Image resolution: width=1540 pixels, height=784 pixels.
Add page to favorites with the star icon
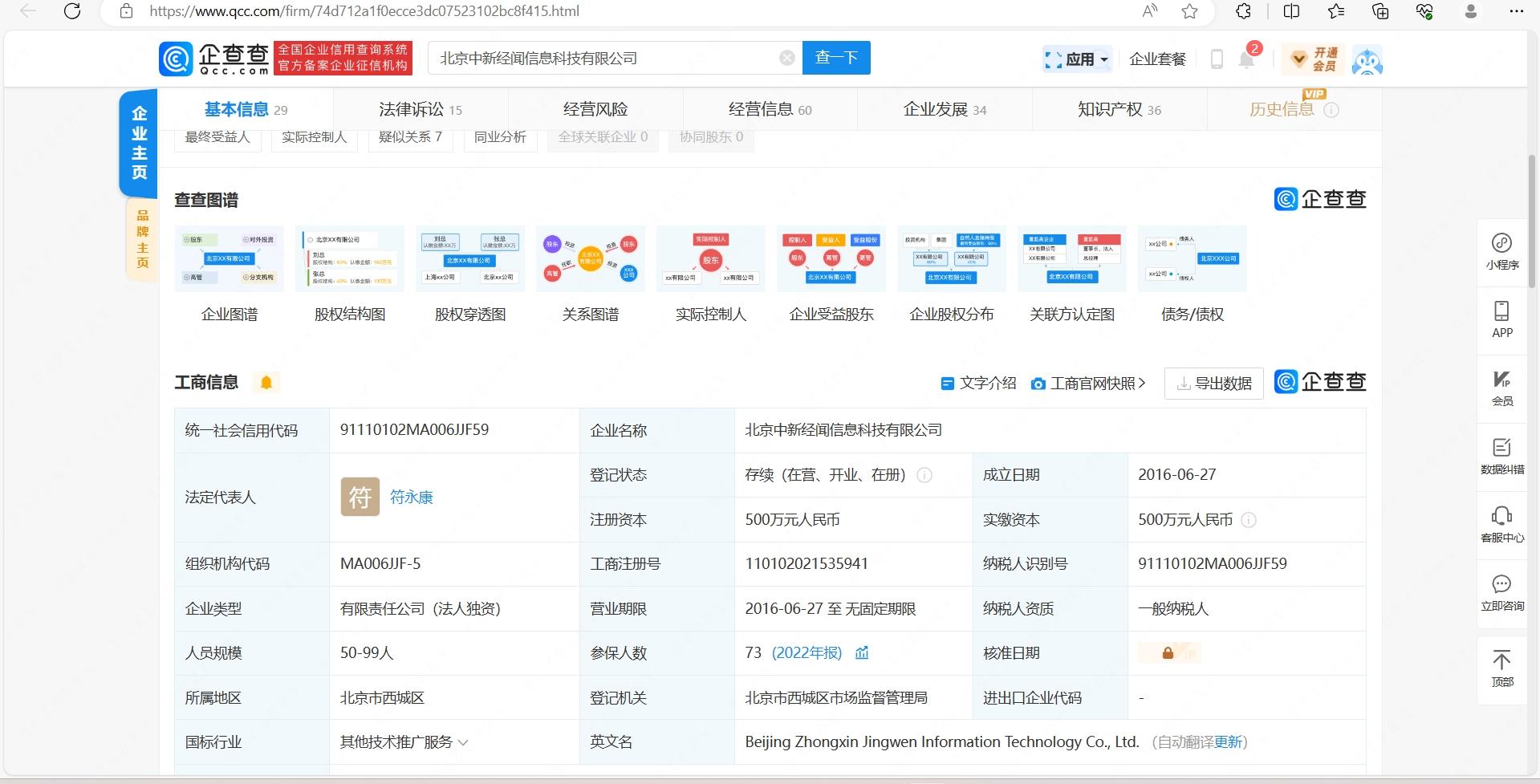coord(1190,11)
